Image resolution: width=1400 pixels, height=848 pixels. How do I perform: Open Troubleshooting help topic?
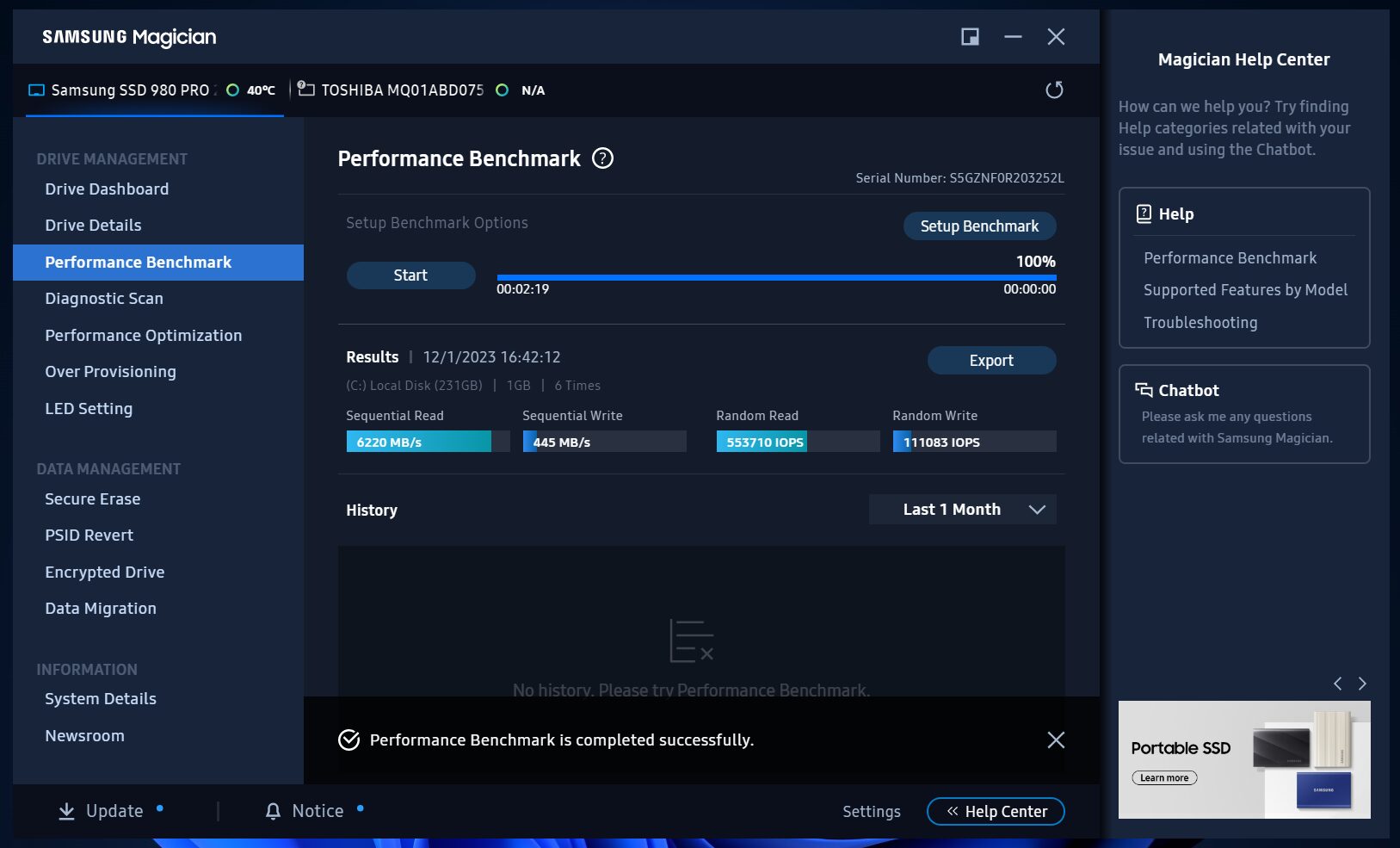click(1200, 323)
